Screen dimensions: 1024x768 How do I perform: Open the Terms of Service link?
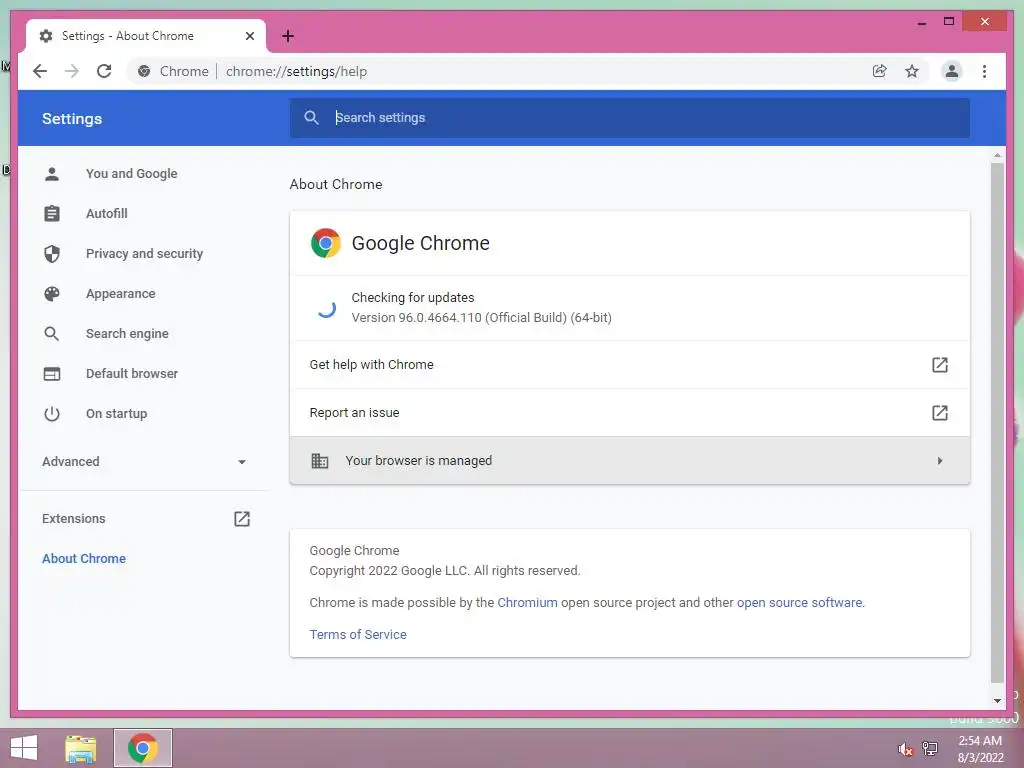tap(358, 635)
